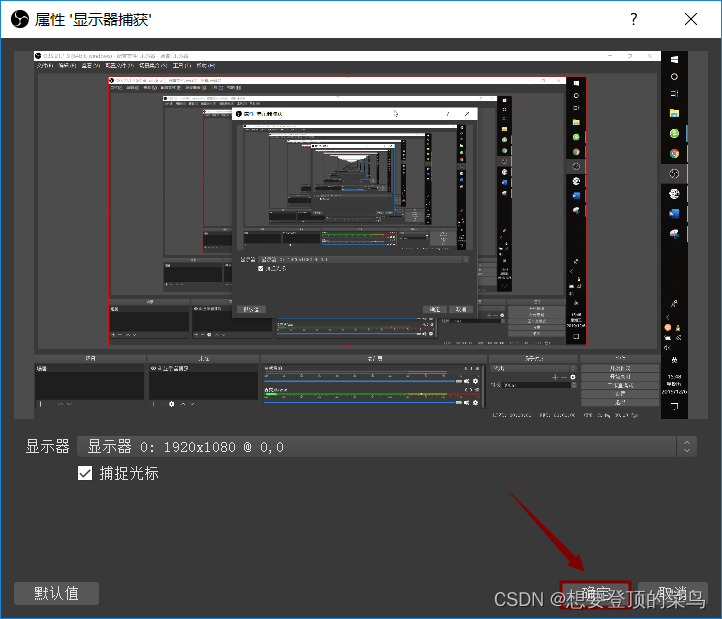Click the display capture preview area
The height and width of the screenshot is (619, 722).
point(361,235)
